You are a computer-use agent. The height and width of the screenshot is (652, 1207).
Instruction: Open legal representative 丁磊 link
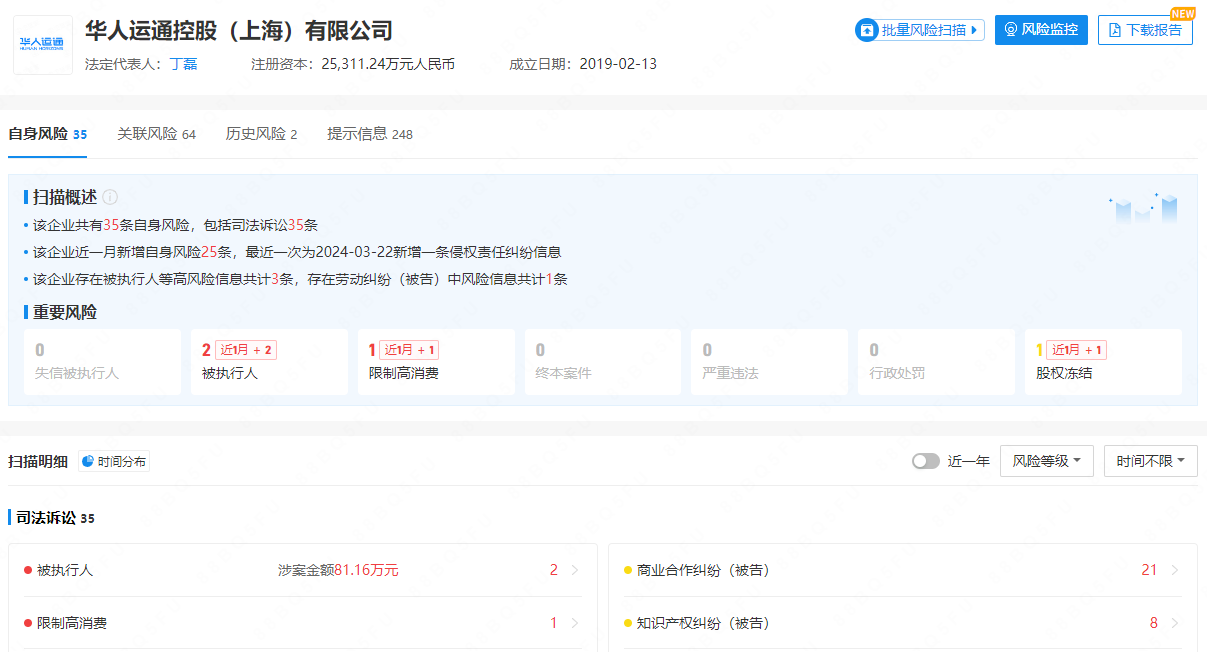tap(183, 64)
